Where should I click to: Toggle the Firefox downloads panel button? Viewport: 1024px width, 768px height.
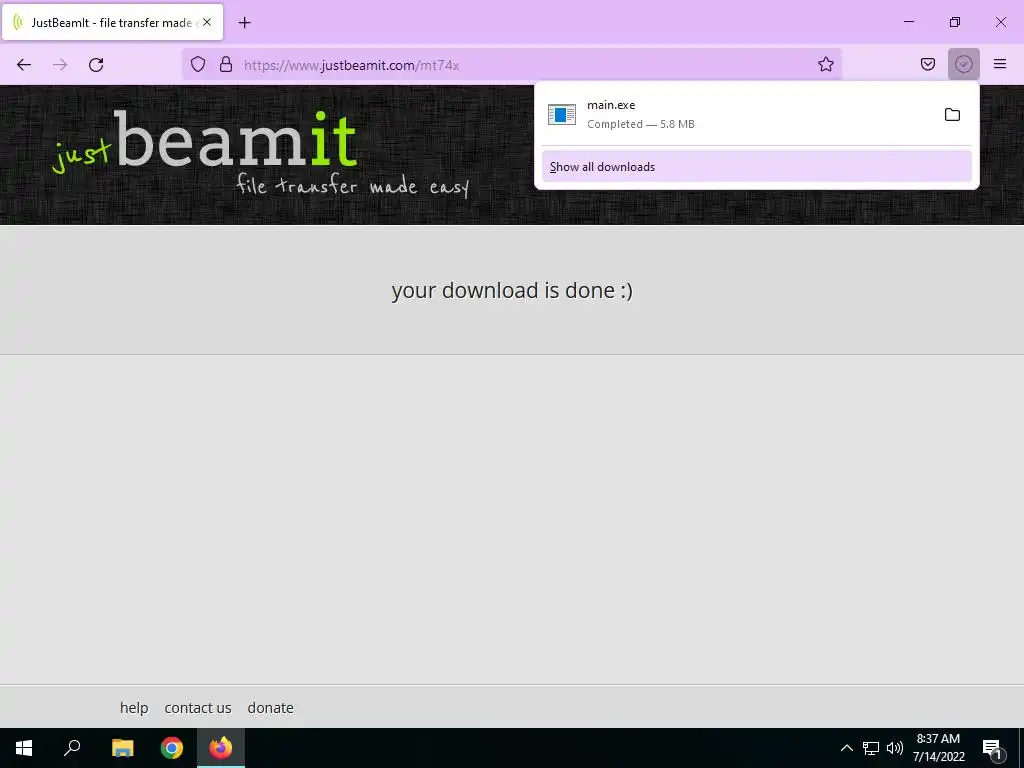click(x=963, y=64)
